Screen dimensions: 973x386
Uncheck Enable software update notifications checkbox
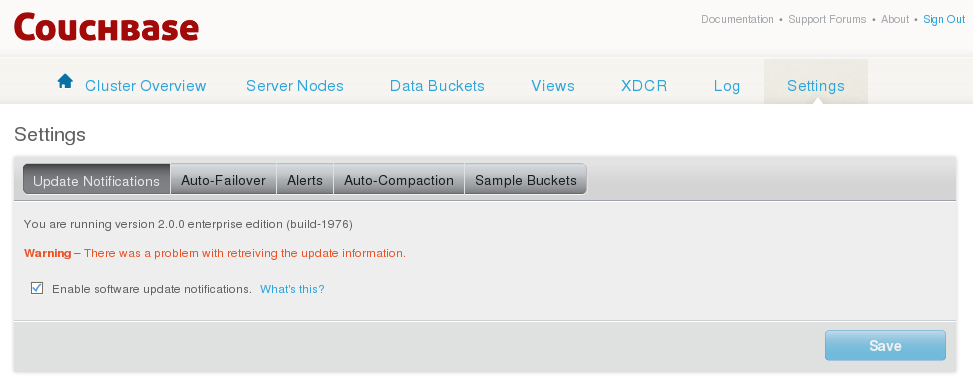37,288
